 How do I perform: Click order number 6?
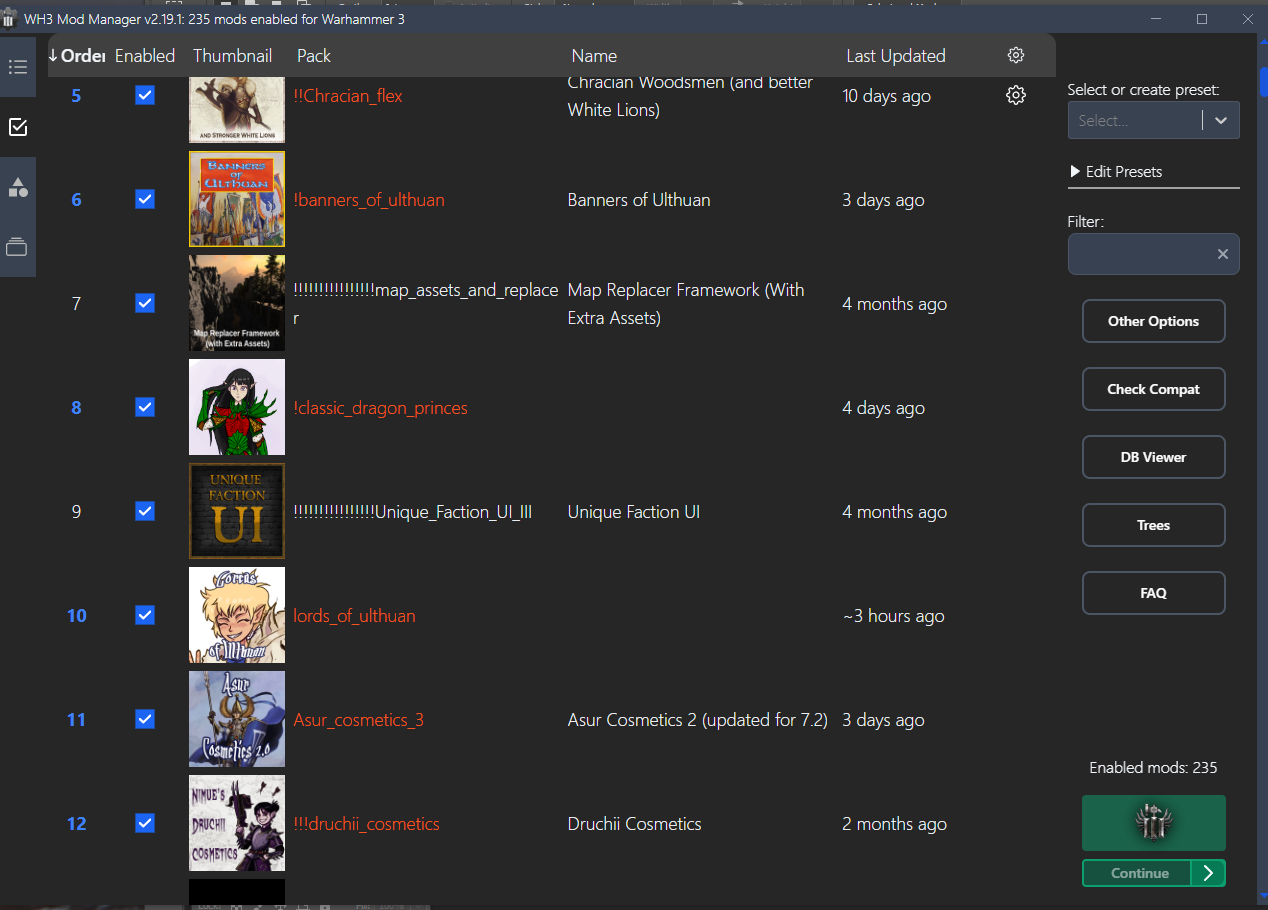pyautogui.click(x=76, y=200)
